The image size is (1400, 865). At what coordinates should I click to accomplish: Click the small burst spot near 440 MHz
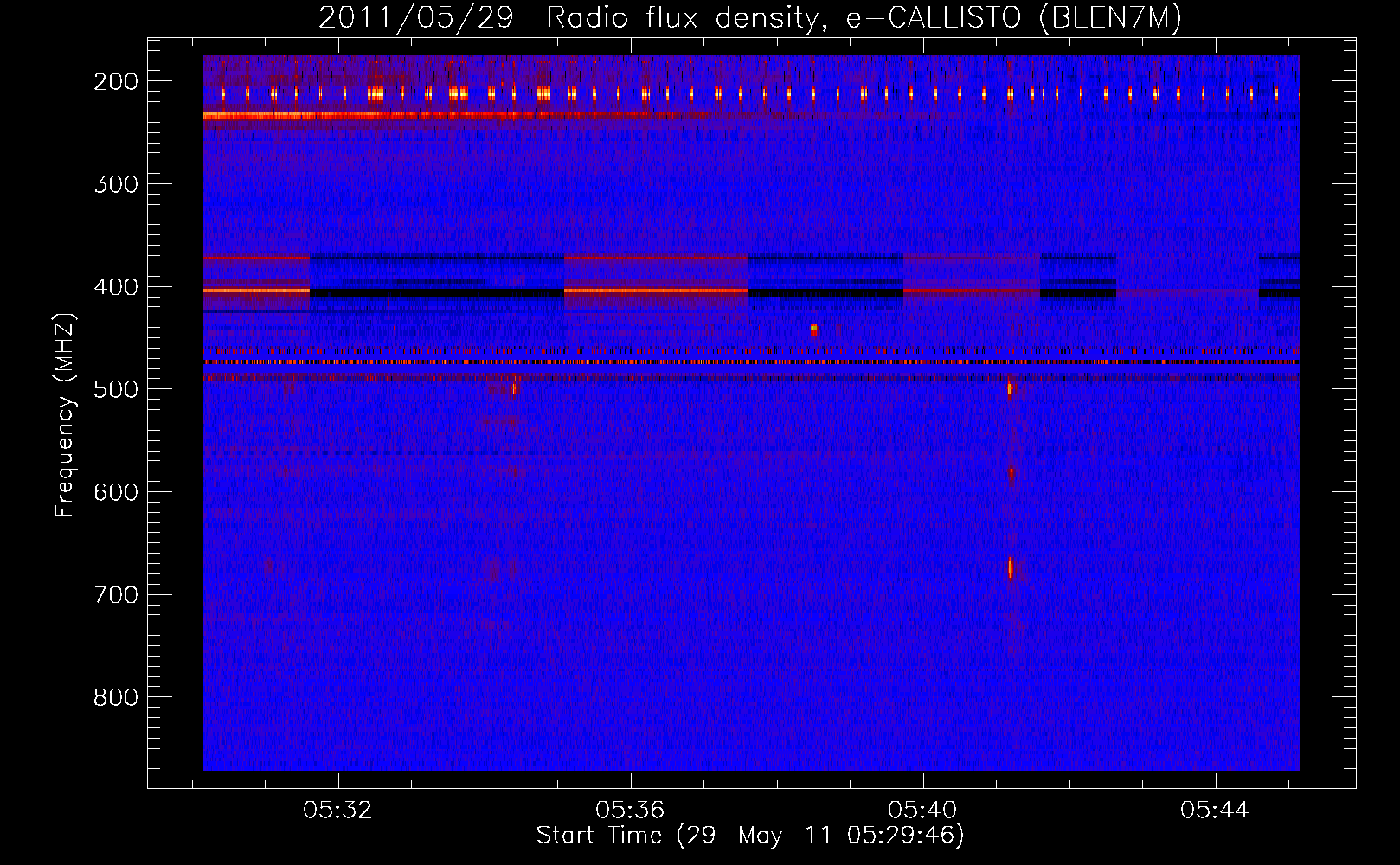click(813, 330)
